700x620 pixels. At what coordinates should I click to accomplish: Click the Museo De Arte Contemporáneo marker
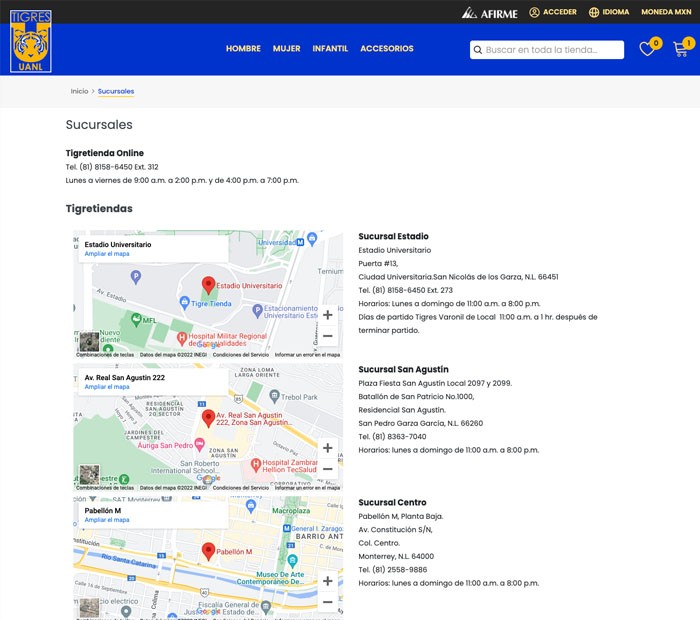tap(292, 559)
